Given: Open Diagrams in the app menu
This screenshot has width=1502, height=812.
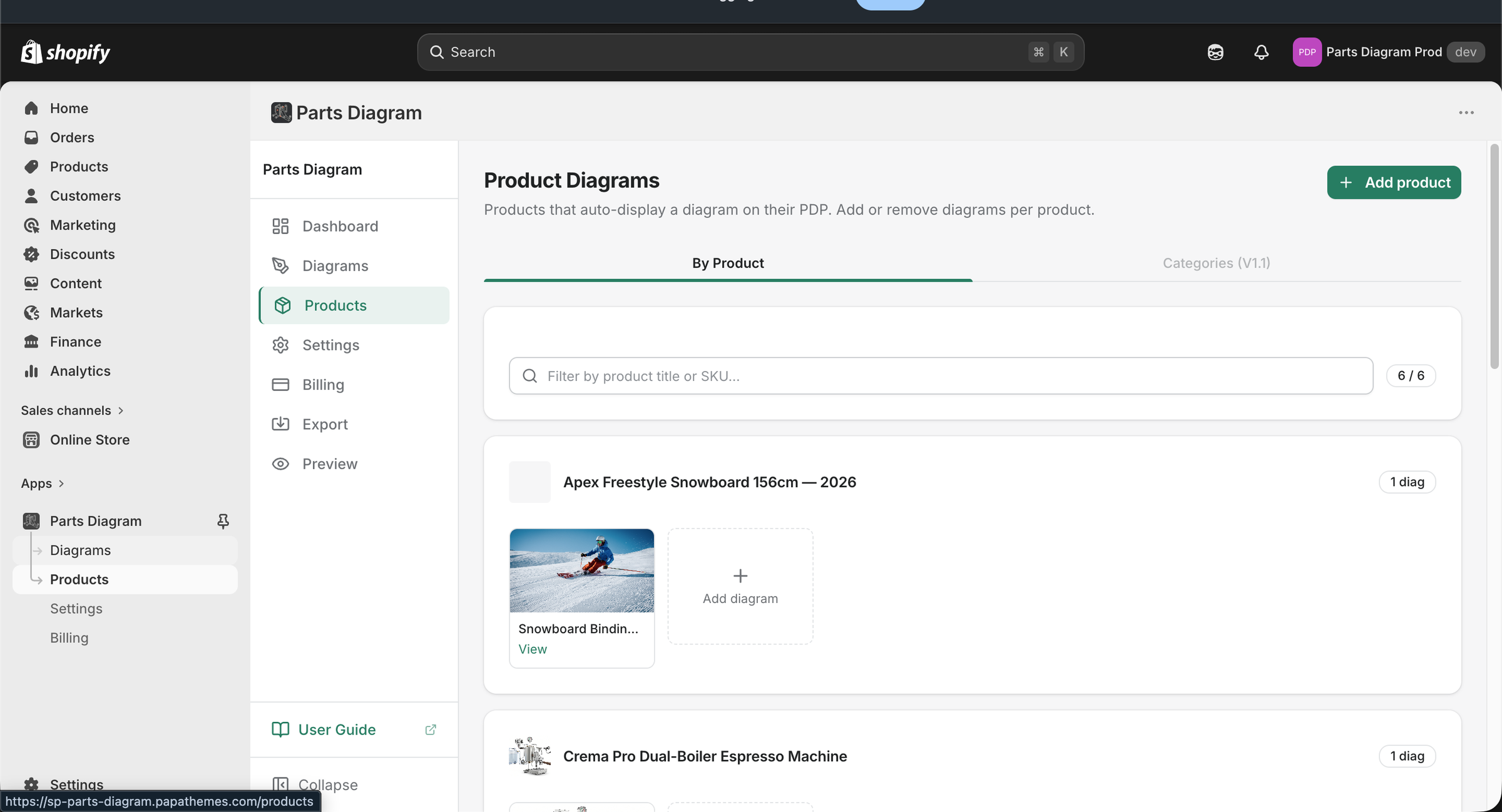Looking at the screenshot, I should 354,266.
